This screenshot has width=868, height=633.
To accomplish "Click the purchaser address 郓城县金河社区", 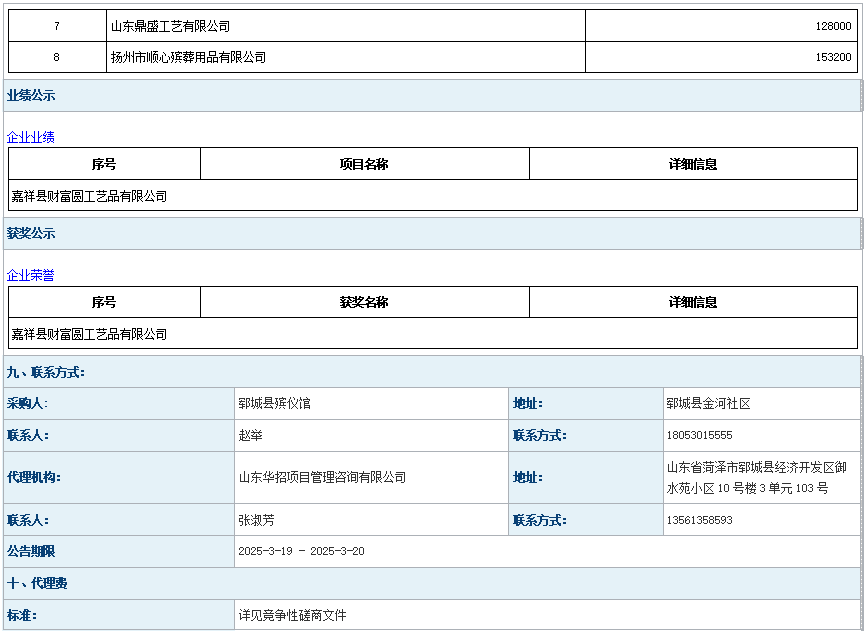I will (x=708, y=404).
